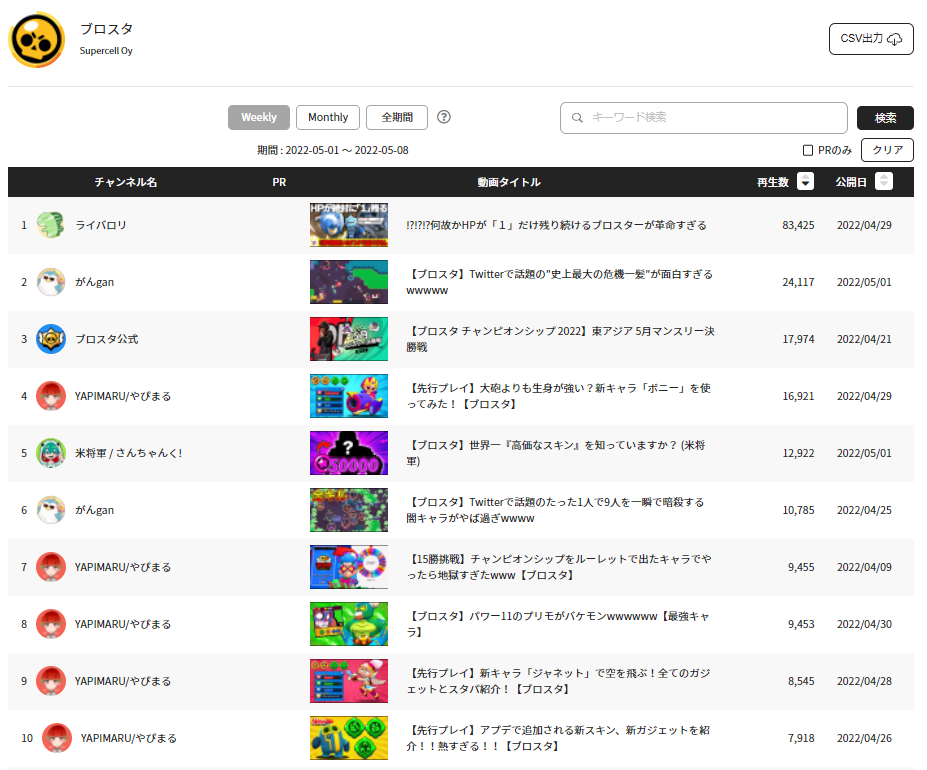Open the rank 1 video thumbnail
The image size is (927, 770).
click(349, 225)
